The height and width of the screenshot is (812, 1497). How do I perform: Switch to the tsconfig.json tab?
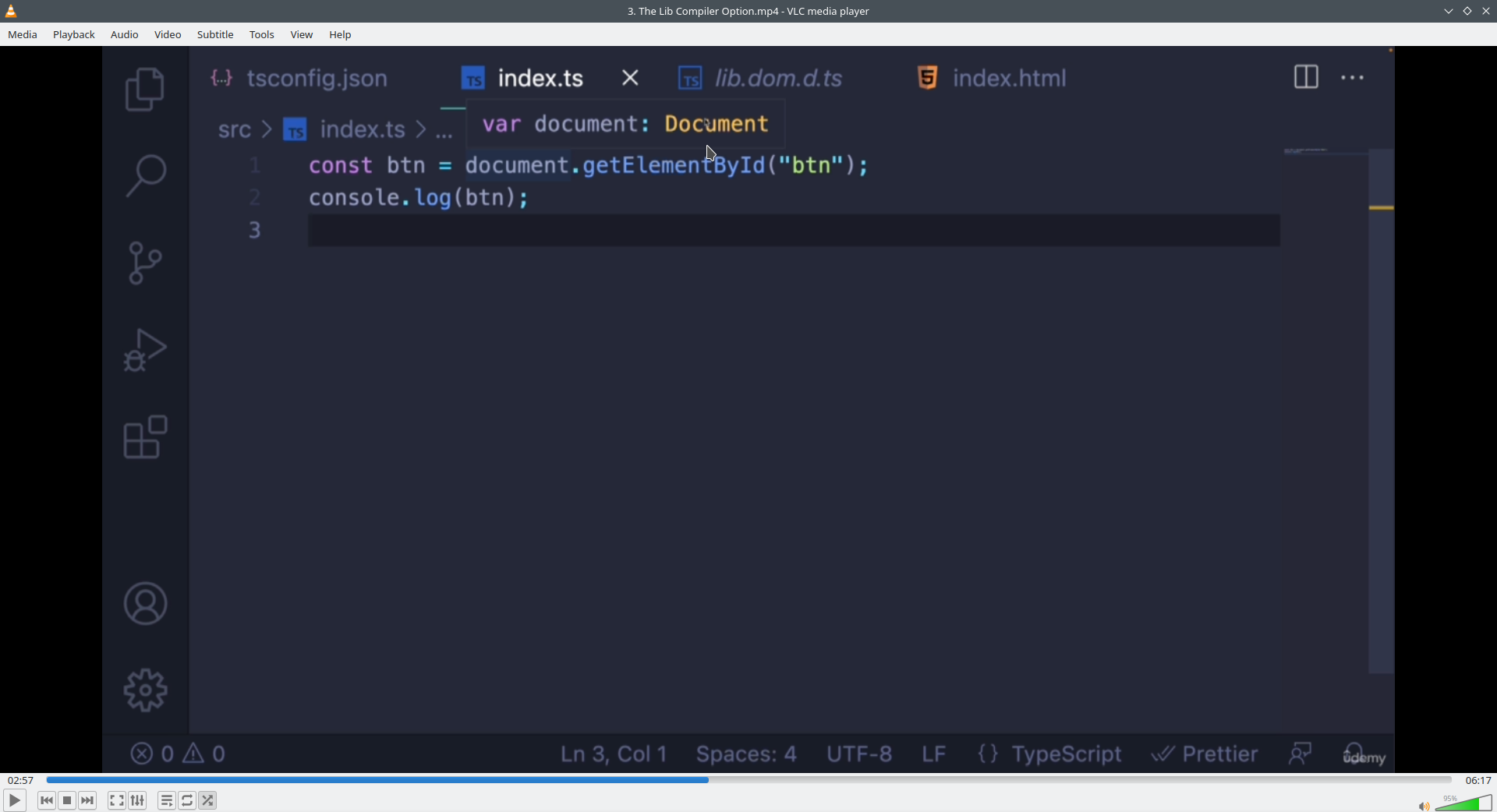coord(300,79)
